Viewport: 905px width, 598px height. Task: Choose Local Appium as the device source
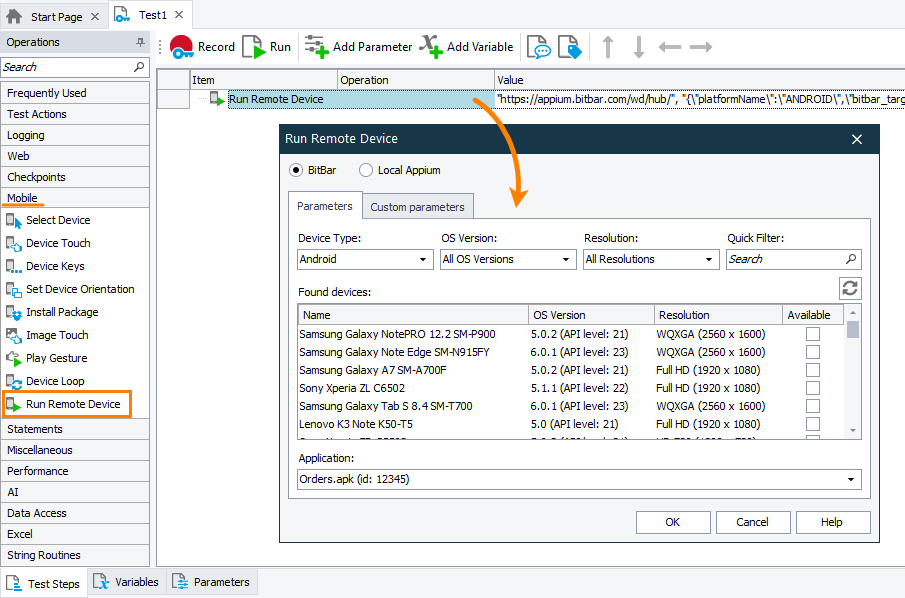click(x=365, y=170)
